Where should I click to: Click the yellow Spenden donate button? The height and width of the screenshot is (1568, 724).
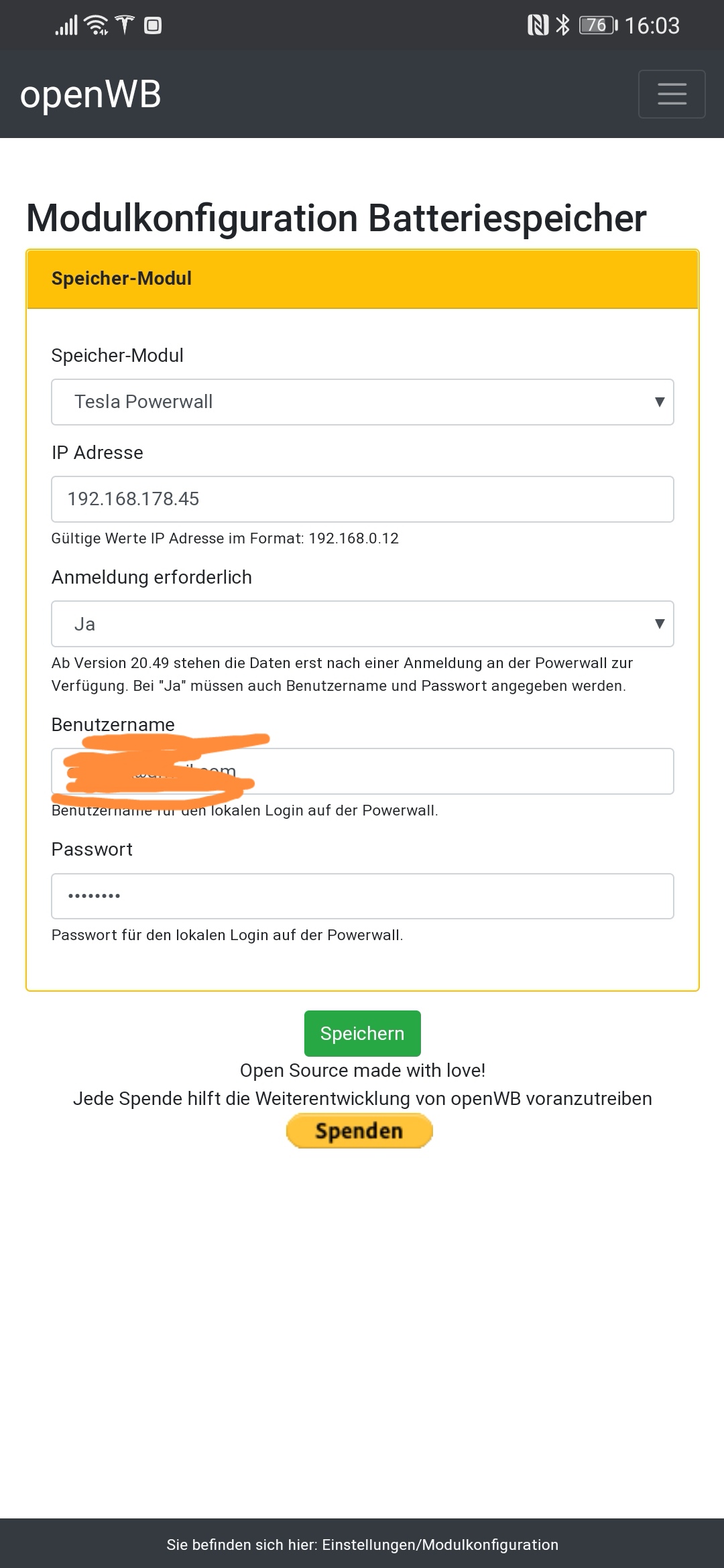point(359,1131)
